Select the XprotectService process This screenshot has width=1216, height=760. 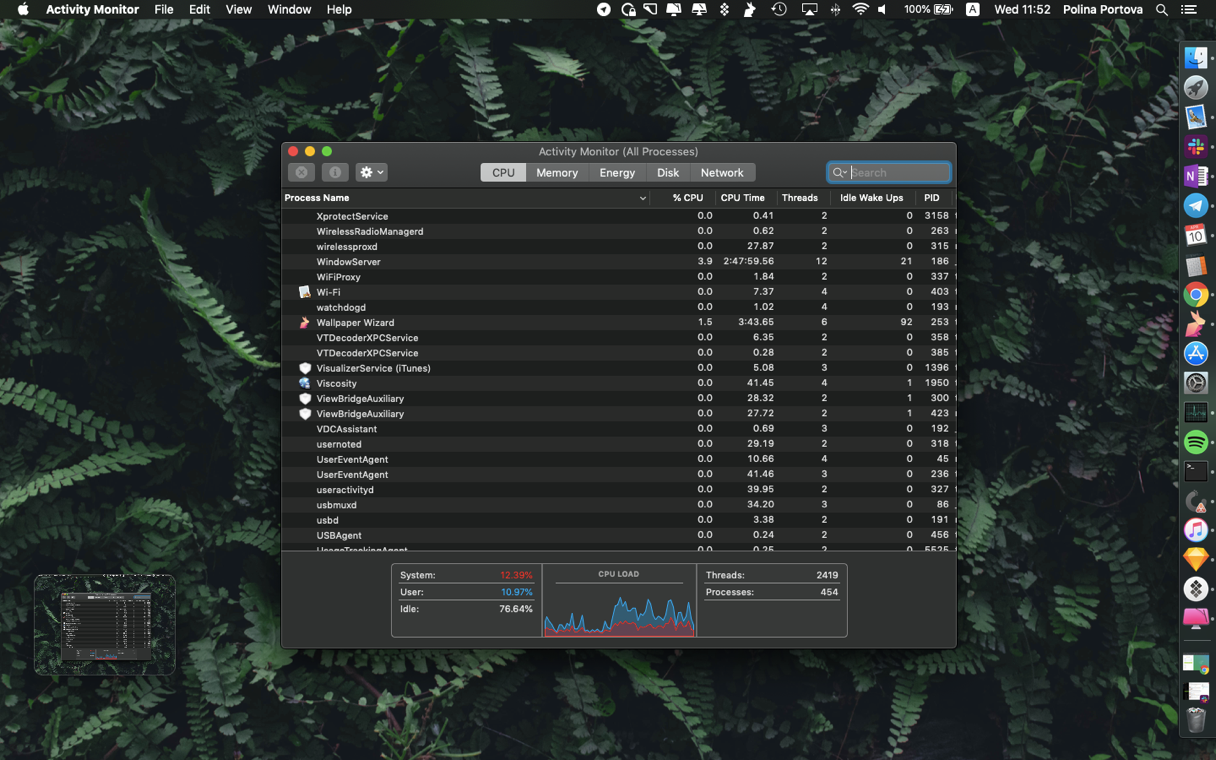[618, 216]
